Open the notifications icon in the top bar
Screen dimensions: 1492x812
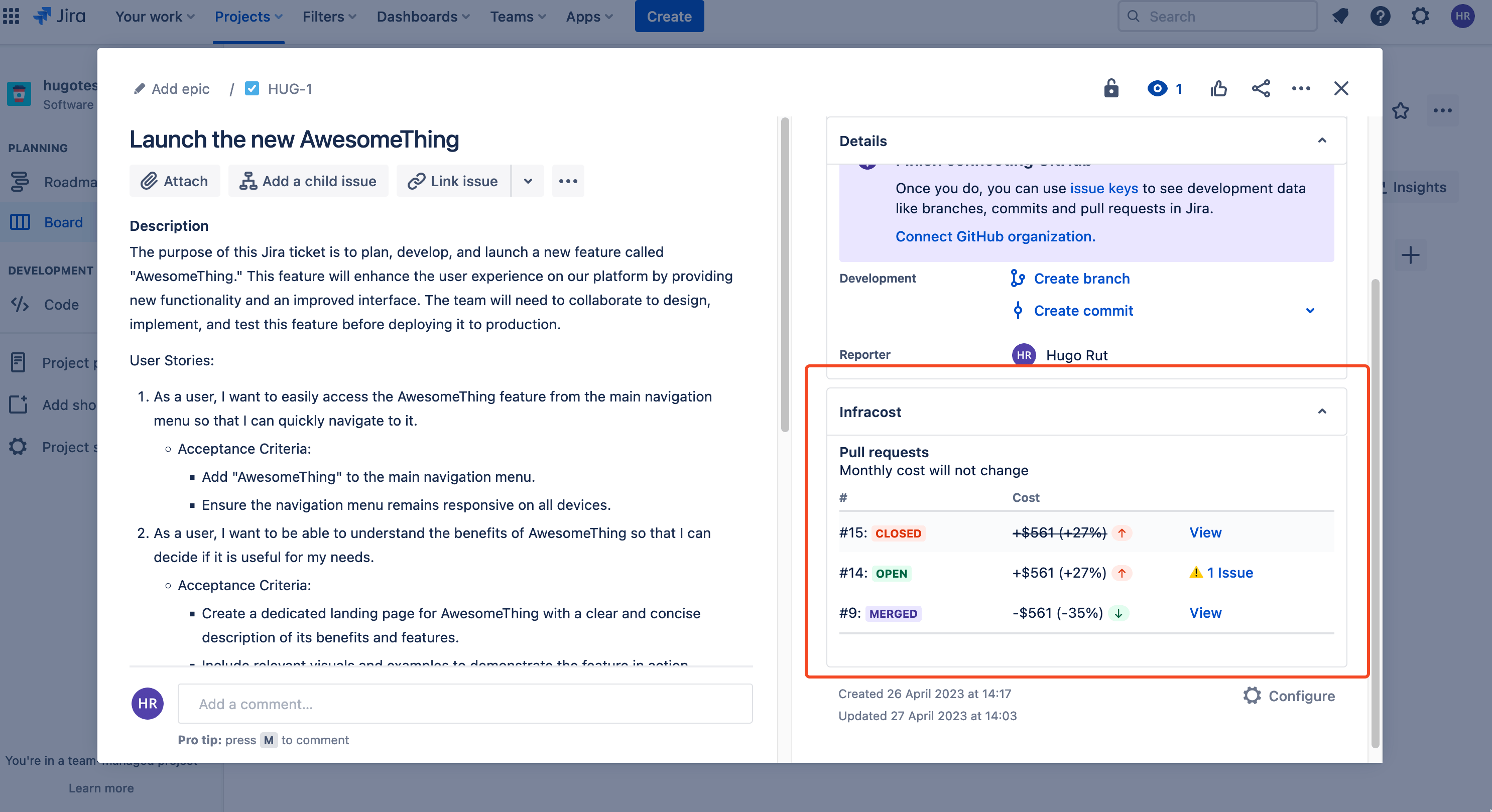1340,16
